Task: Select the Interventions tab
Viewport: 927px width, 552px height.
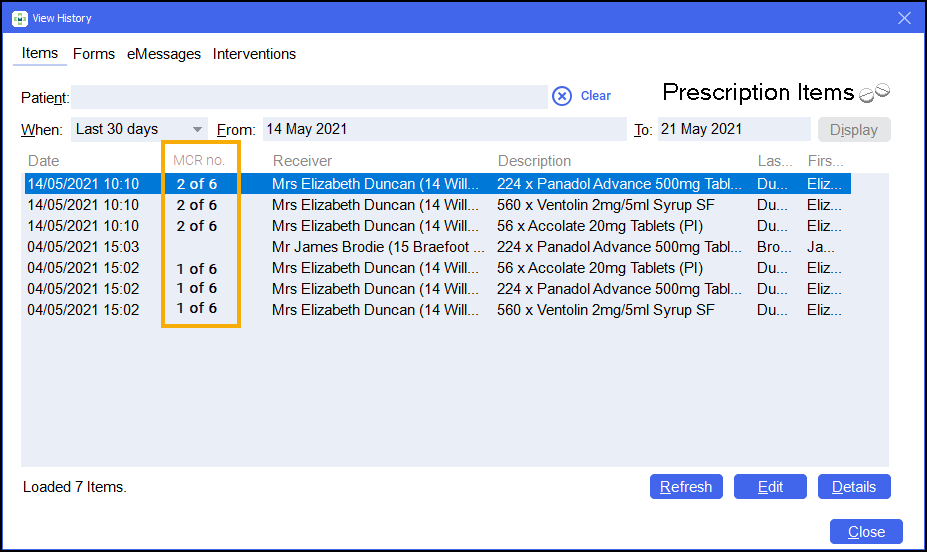Action: [254, 54]
